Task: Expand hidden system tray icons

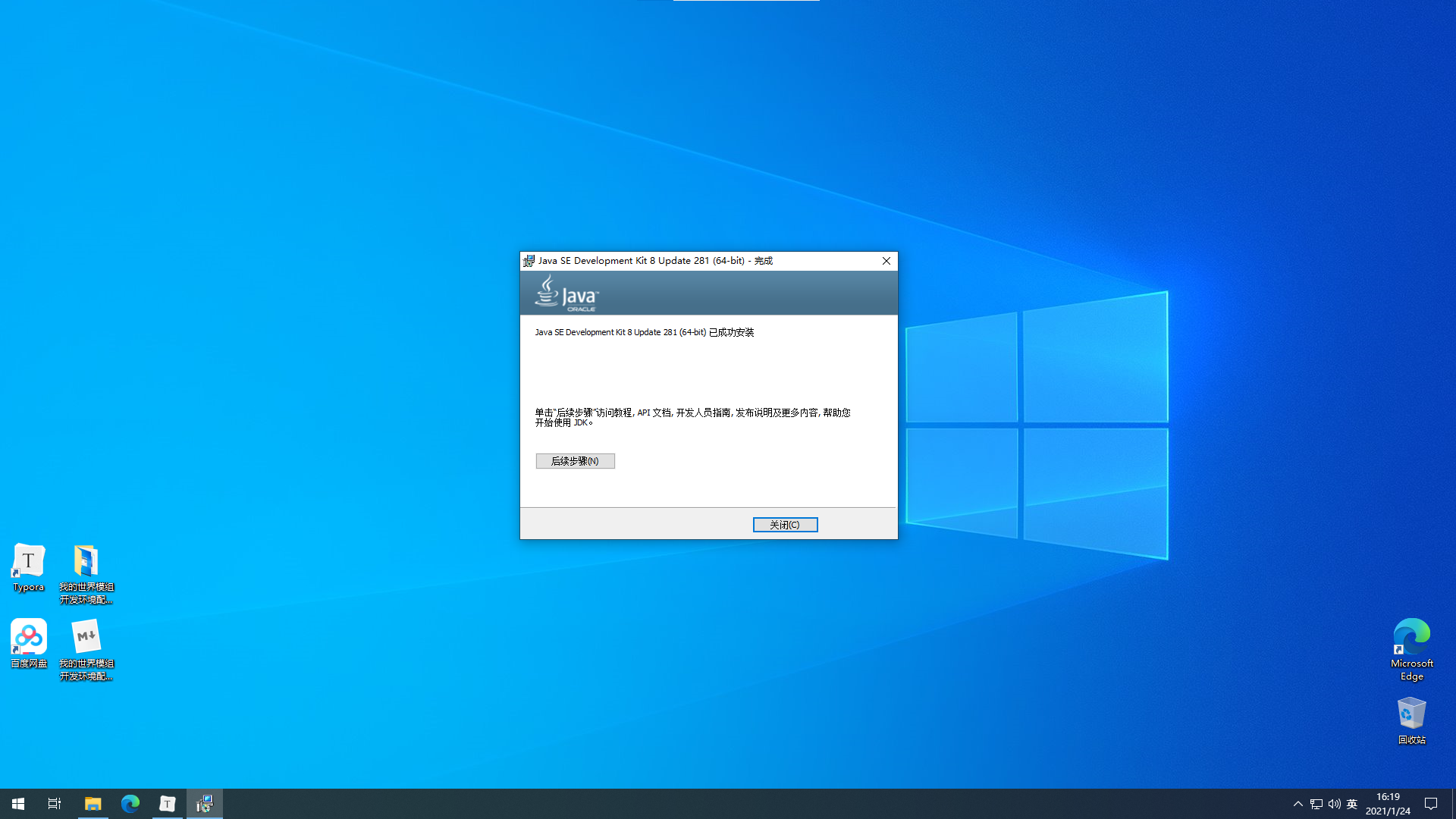Action: click(1298, 804)
